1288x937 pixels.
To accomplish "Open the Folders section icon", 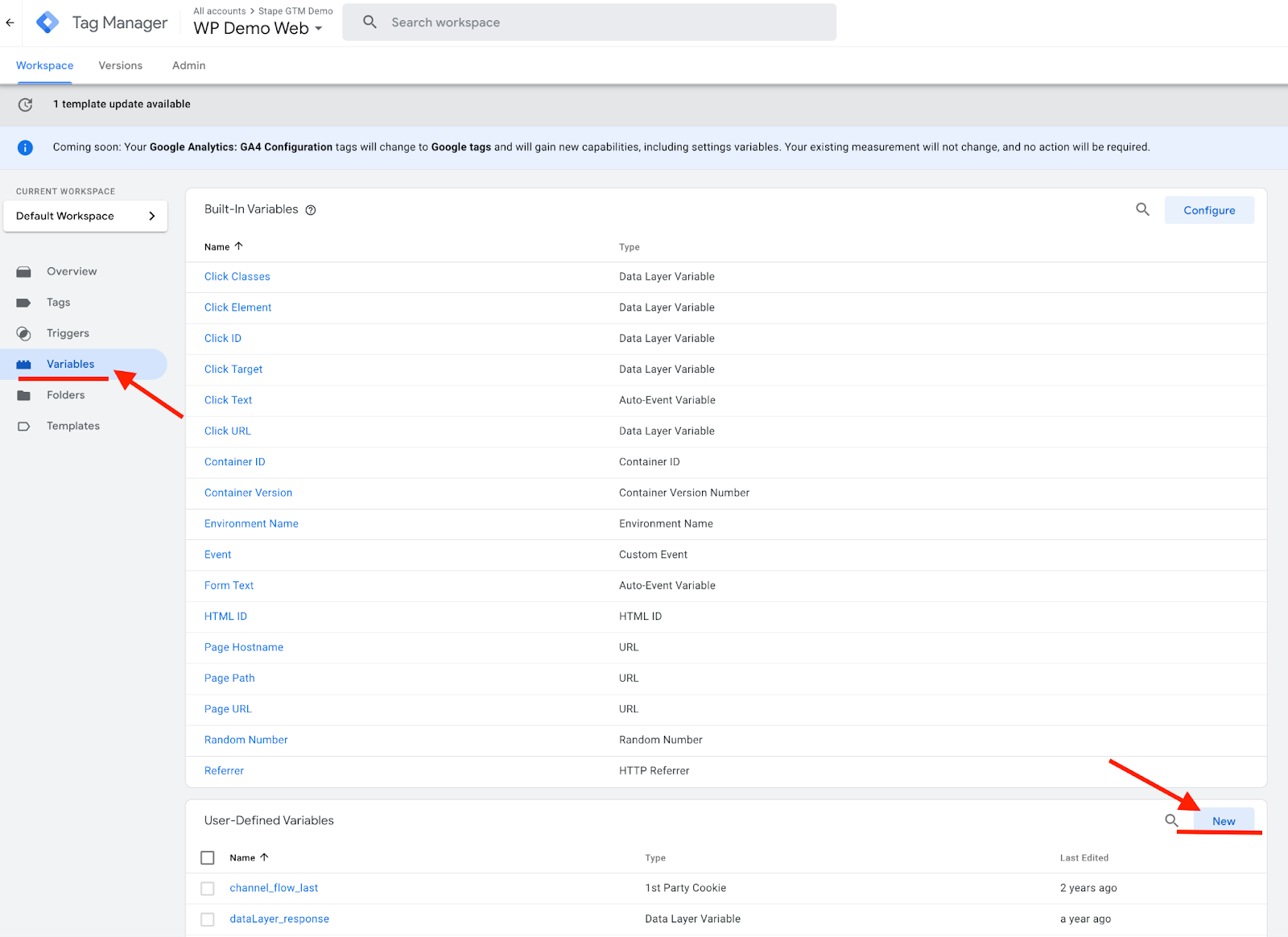I will pyautogui.click(x=24, y=394).
